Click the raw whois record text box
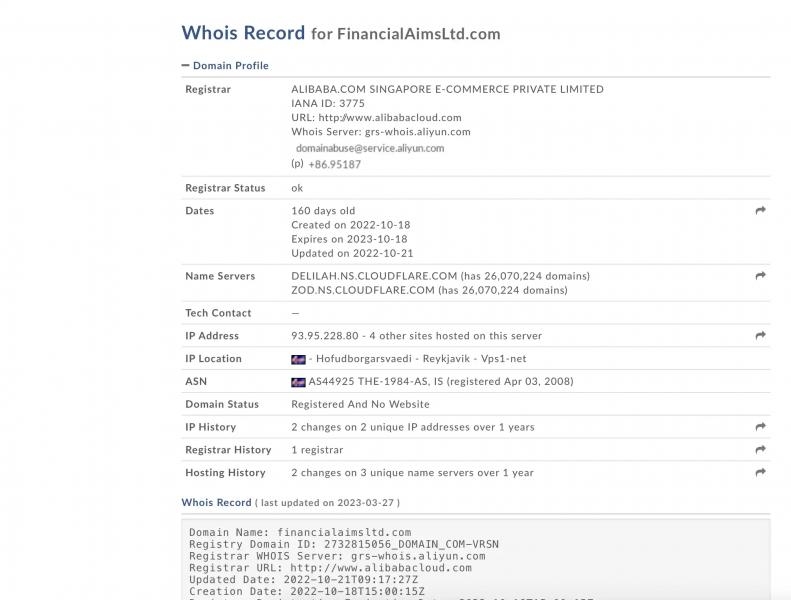The width and height of the screenshot is (791, 600). coord(476,560)
